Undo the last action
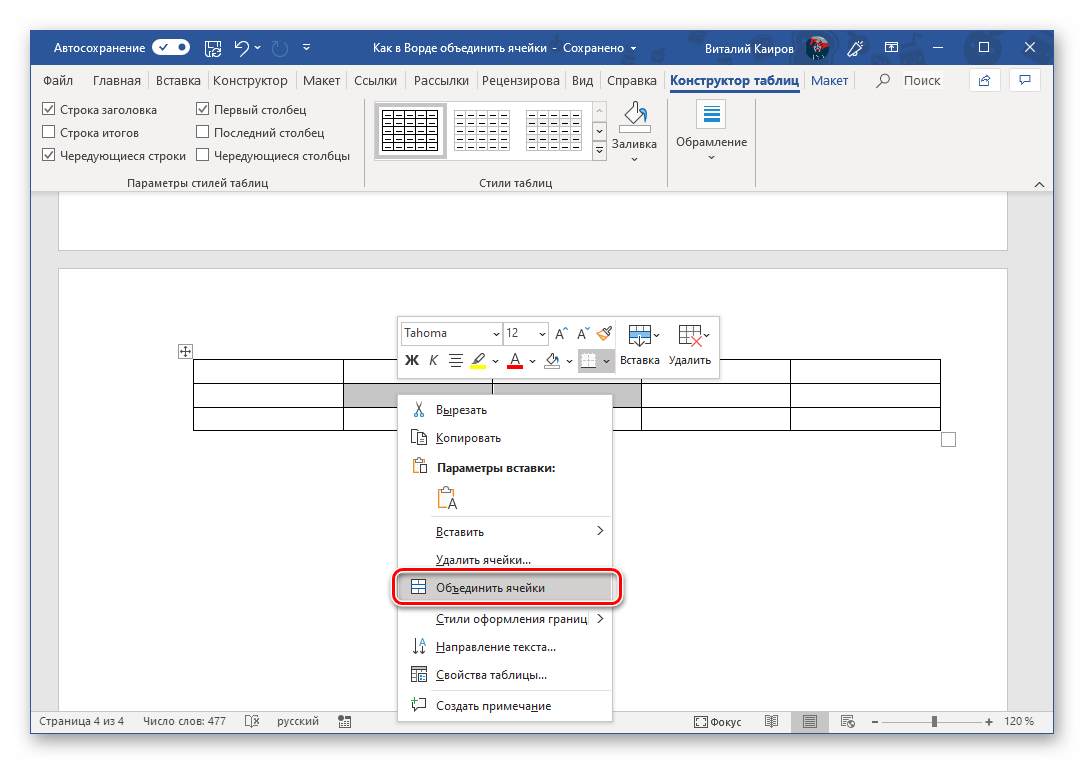This screenshot has width=1084, height=764. click(241, 48)
